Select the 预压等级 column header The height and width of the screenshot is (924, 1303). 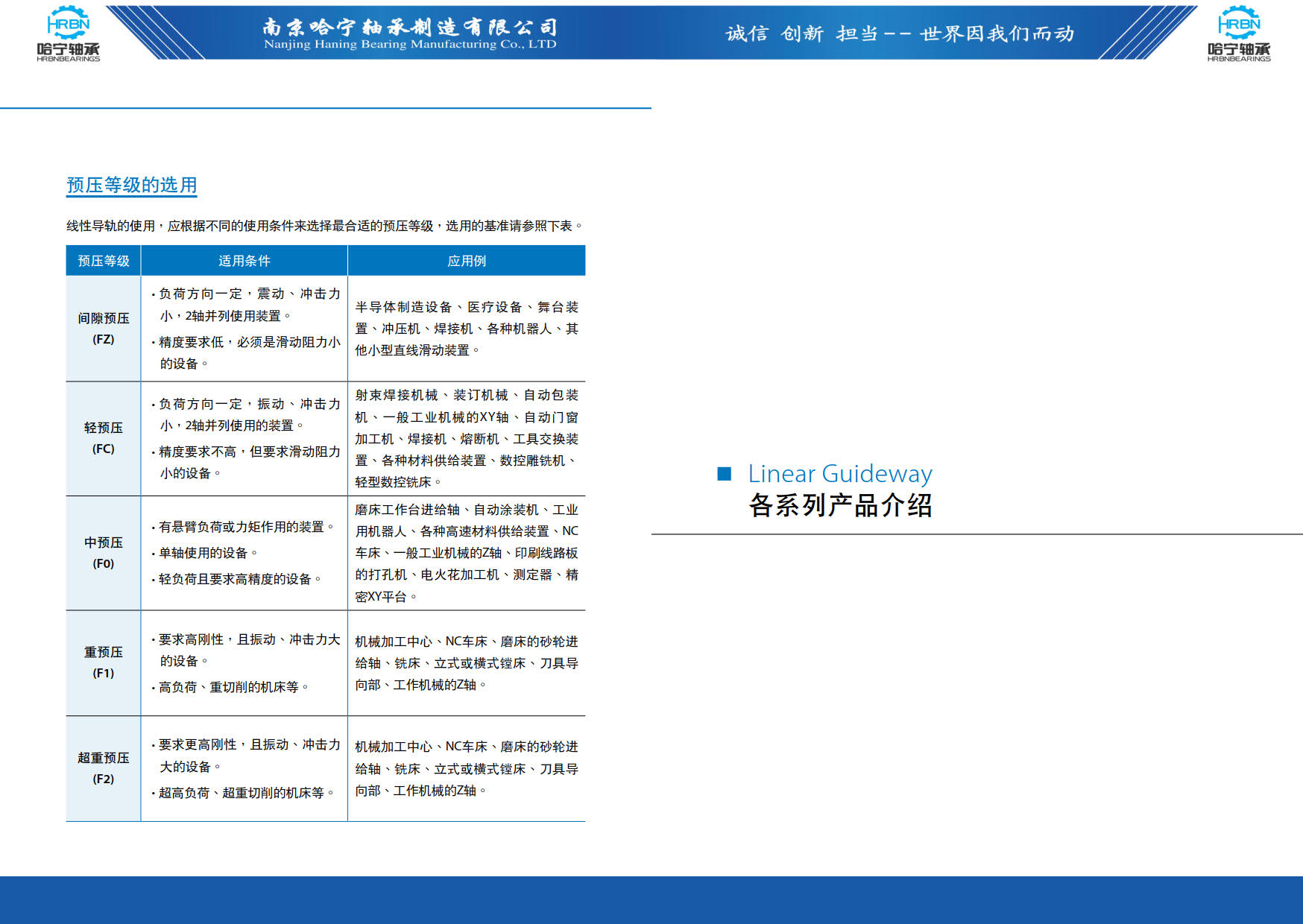pyautogui.click(x=104, y=261)
